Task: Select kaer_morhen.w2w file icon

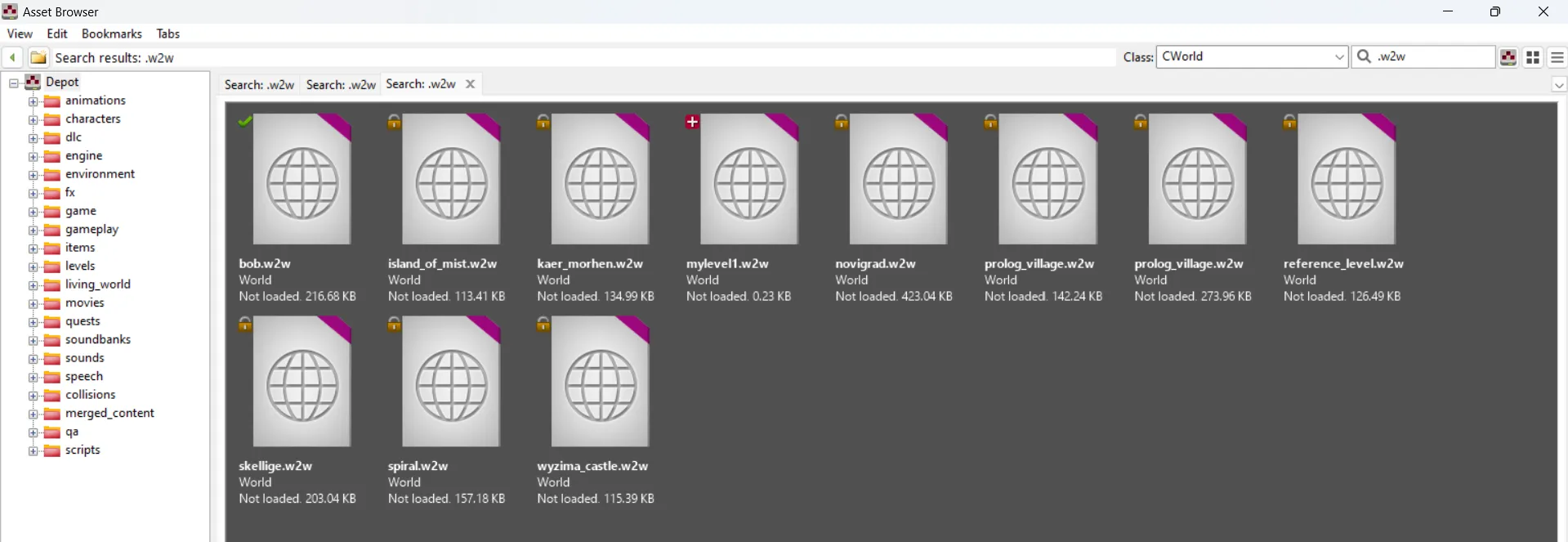Action: tap(601, 179)
